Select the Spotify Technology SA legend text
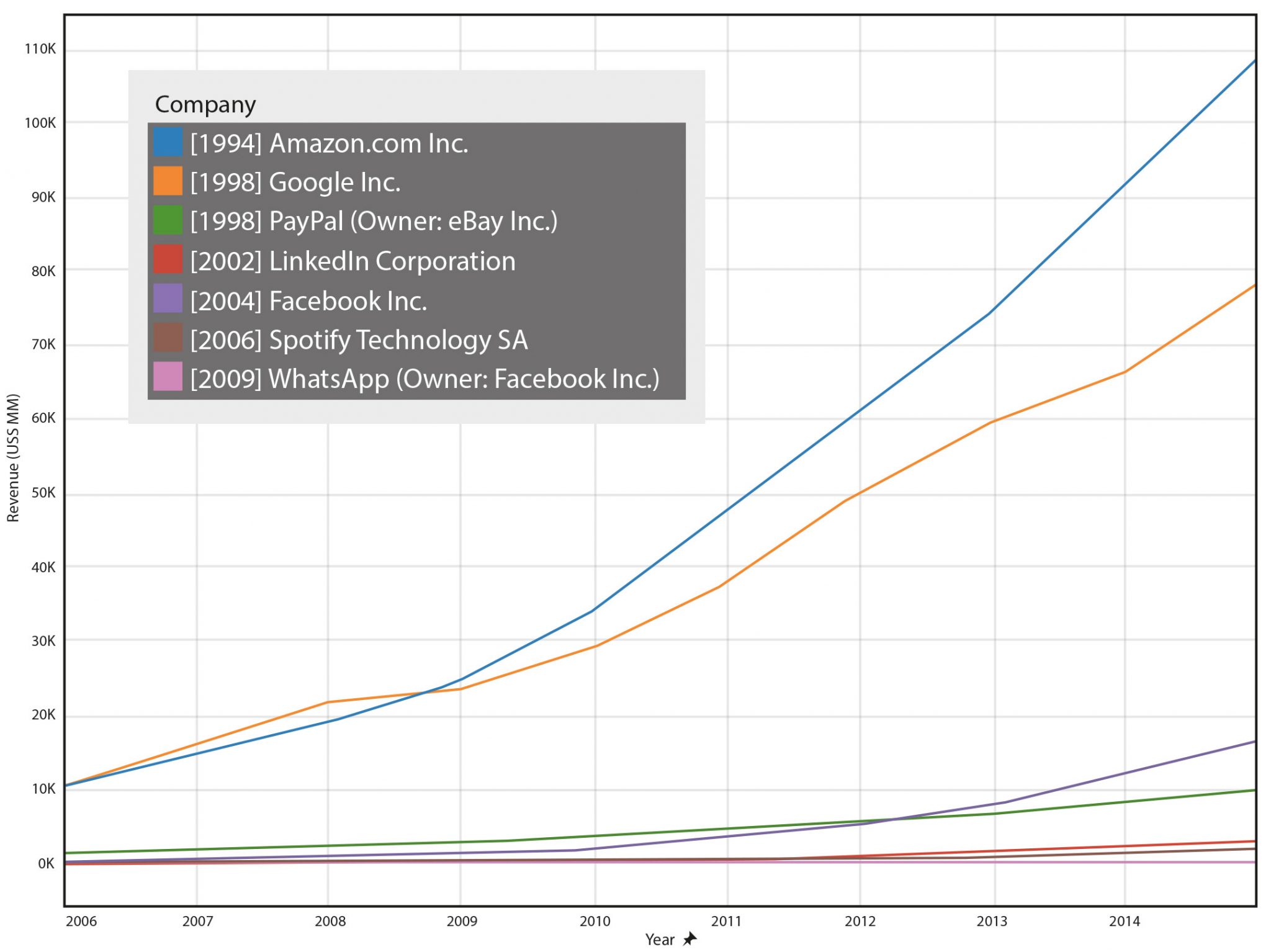This screenshot has width=1271, height=952. point(359,340)
